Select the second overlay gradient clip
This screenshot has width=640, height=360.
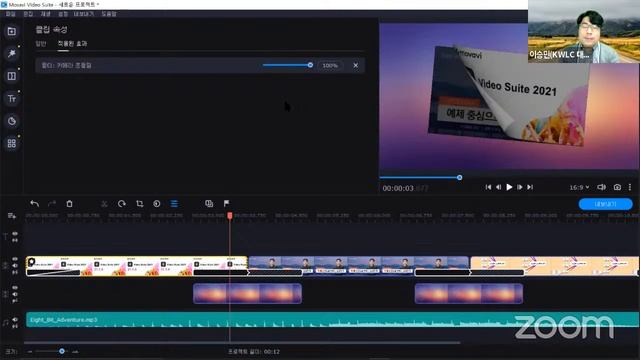coord(469,293)
